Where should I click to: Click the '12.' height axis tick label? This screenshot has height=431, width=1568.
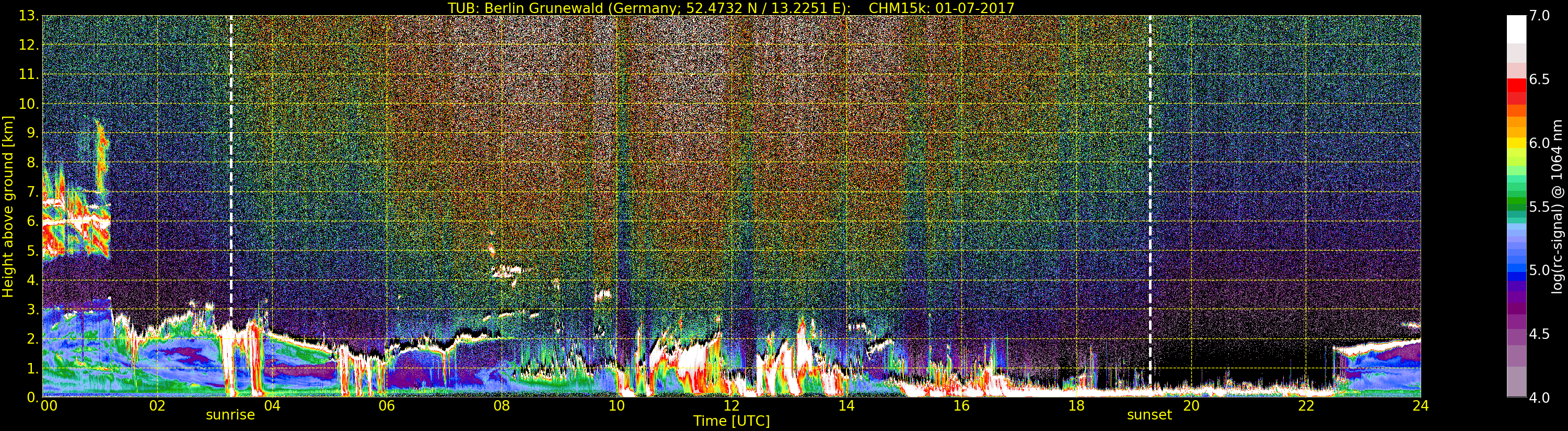point(29,45)
